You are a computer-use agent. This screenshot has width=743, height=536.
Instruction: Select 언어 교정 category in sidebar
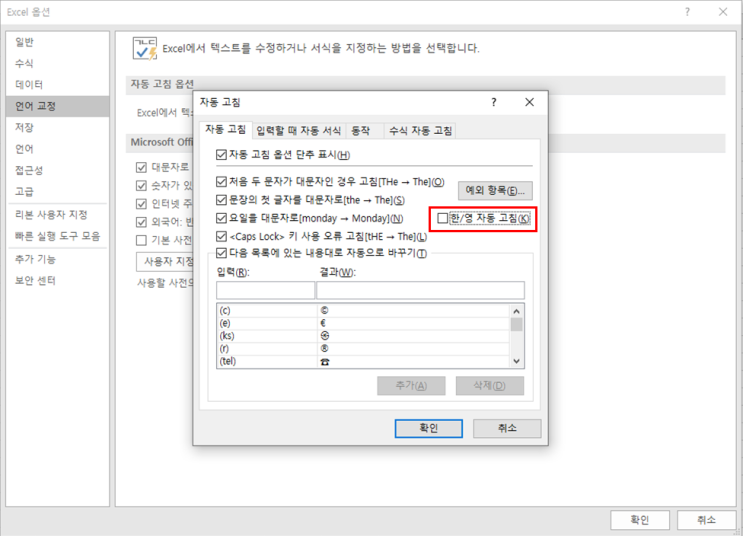57,106
